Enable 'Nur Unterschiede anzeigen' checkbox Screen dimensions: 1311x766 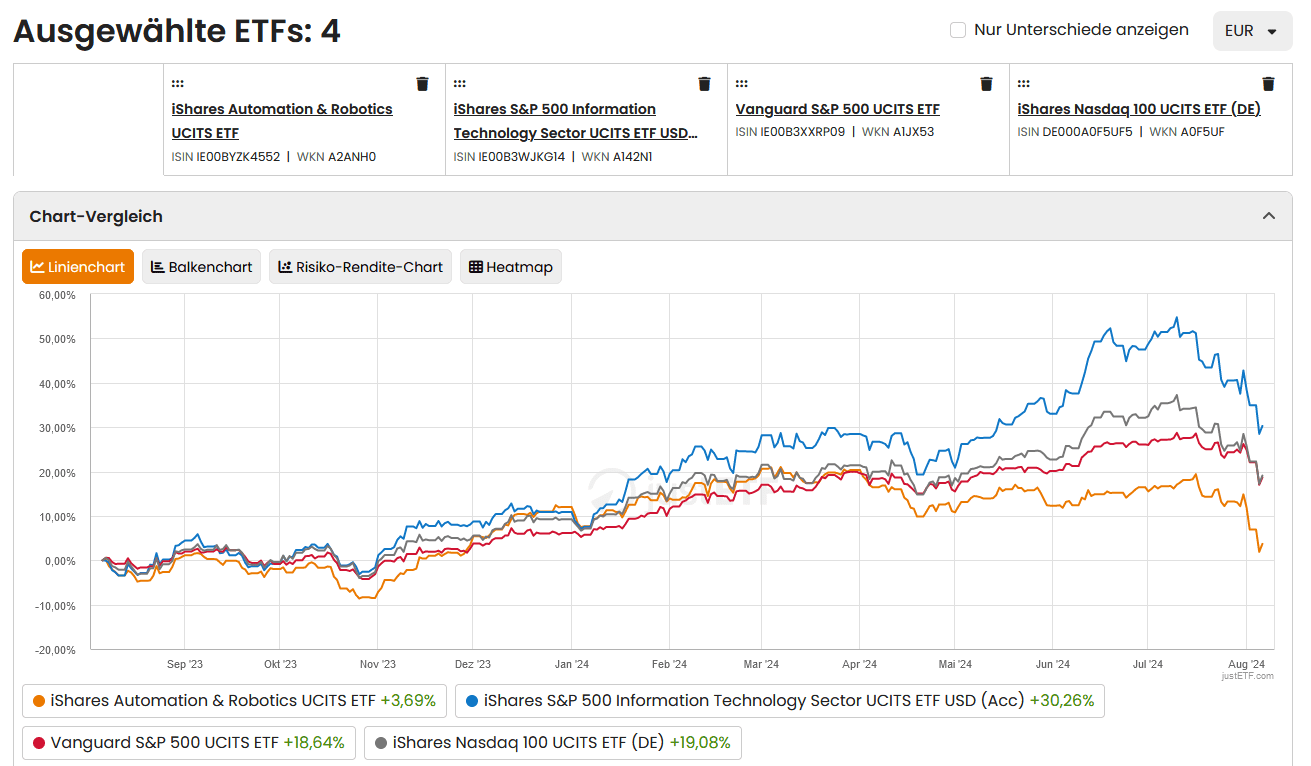click(x=958, y=30)
